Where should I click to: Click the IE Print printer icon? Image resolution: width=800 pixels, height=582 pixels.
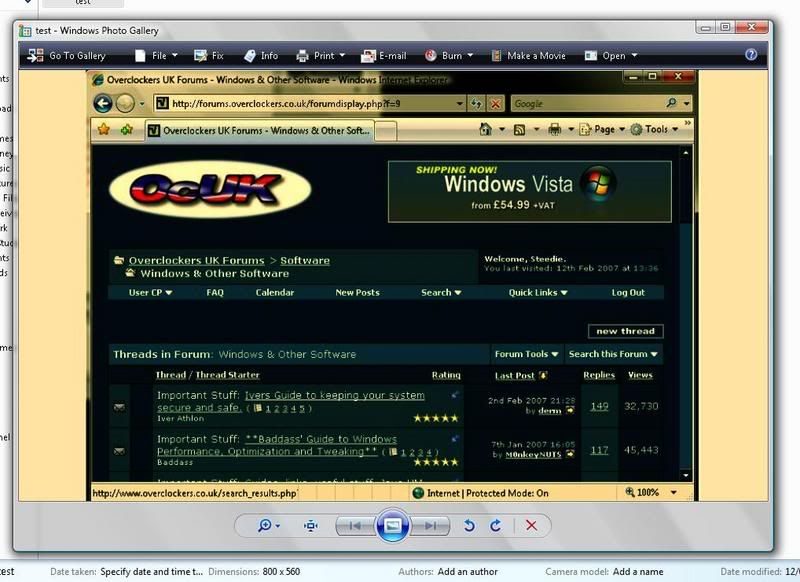tap(555, 130)
